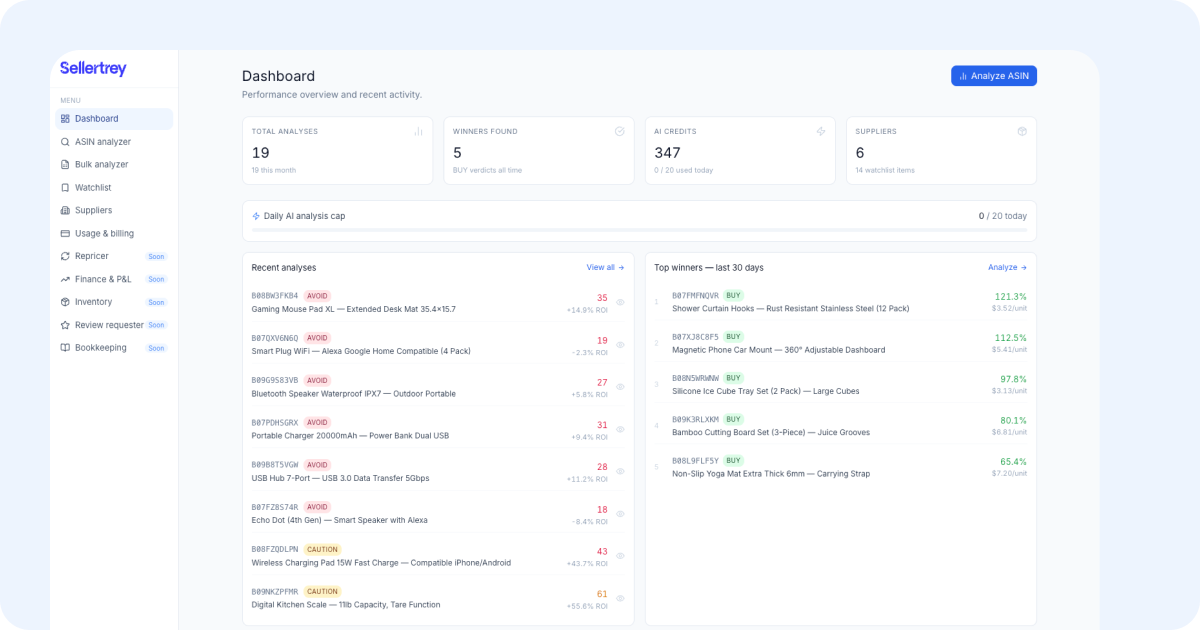
Task: Click the sparkle icon beside Daily AI analysis cap
Action: [x=256, y=216]
